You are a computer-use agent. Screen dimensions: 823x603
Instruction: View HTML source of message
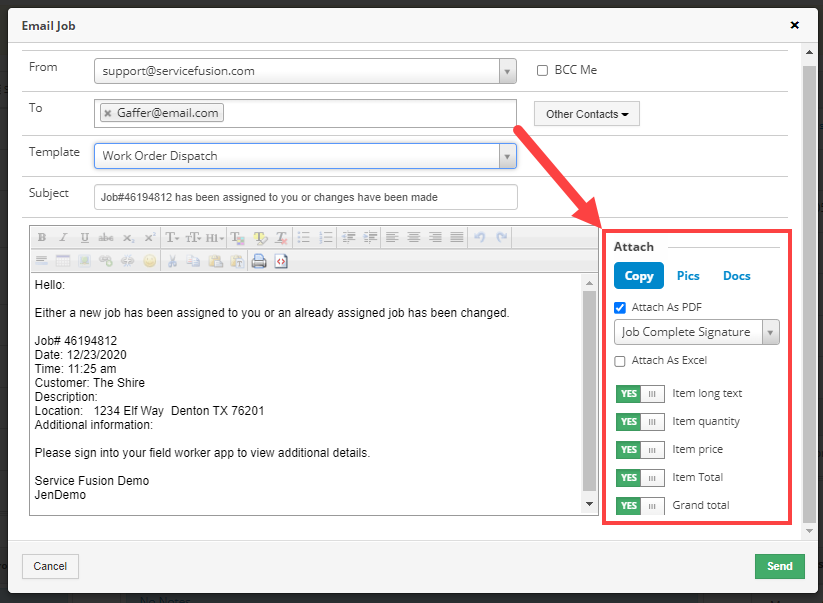(x=281, y=261)
